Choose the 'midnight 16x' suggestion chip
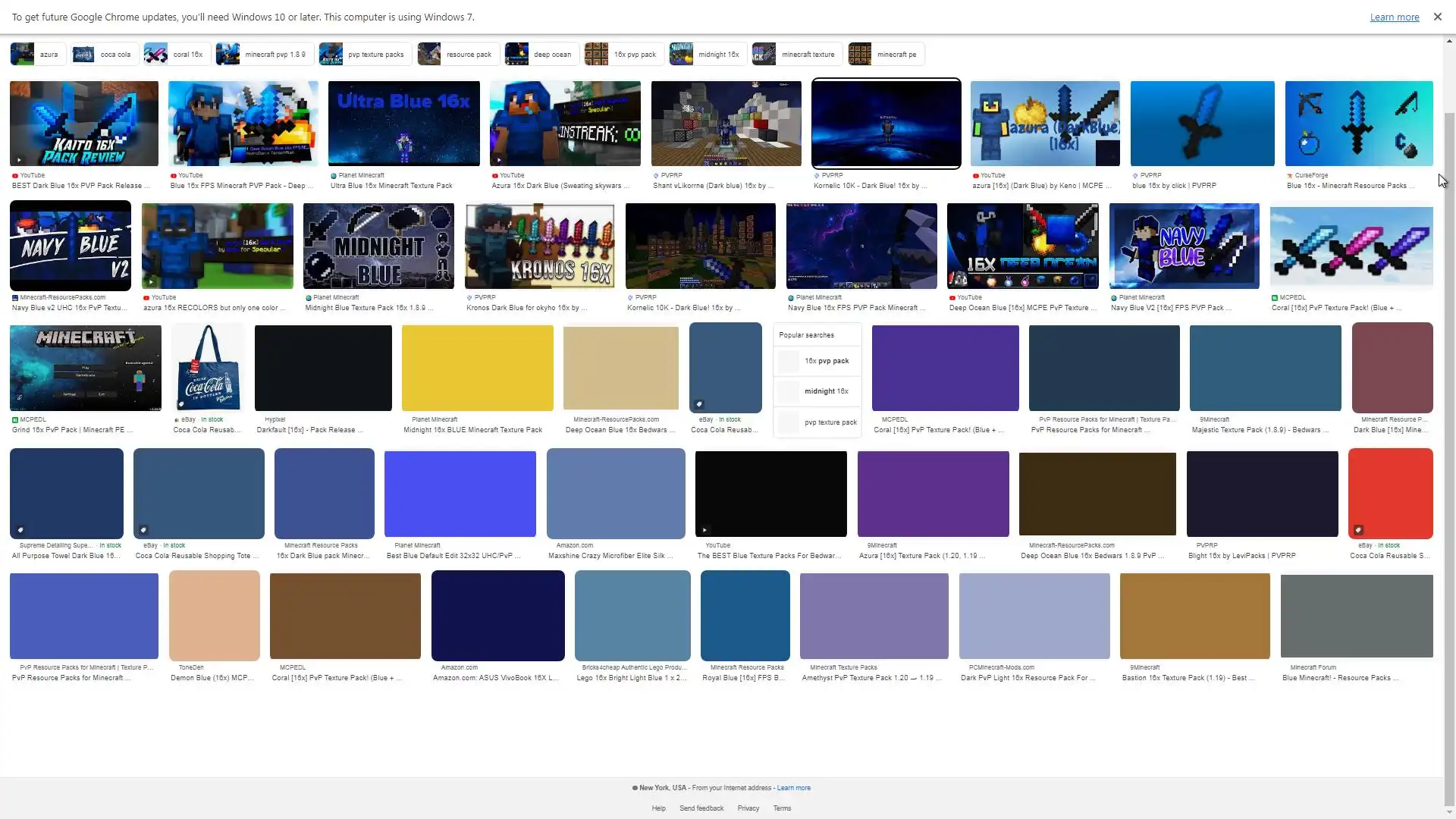 [x=707, y=55]
